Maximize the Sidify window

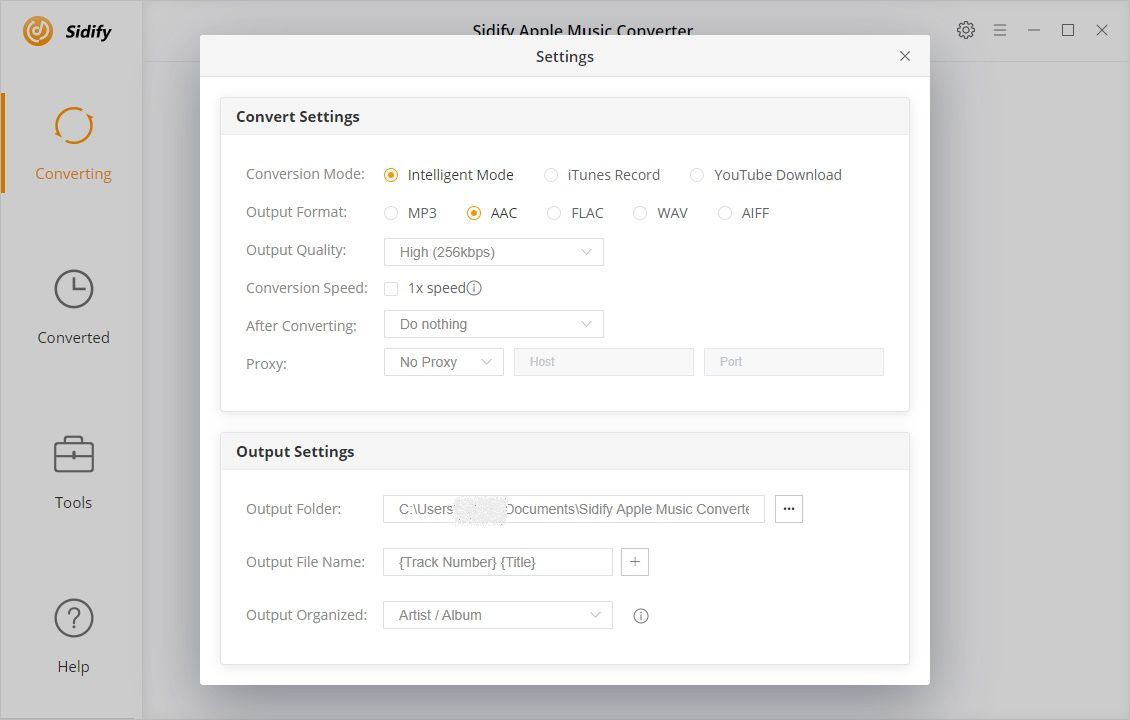(1068, 30)
